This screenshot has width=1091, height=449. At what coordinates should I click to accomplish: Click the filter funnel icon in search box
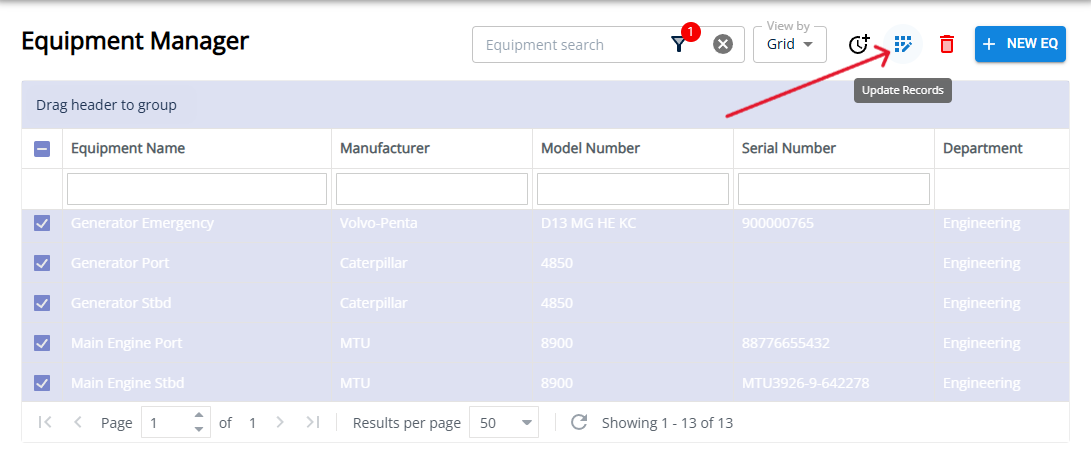point(679,44)
